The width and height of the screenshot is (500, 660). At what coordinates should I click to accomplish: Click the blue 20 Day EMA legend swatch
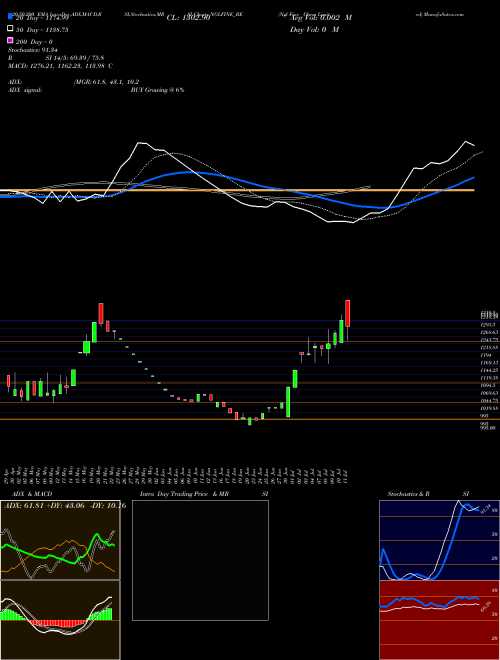click(10, 16)
